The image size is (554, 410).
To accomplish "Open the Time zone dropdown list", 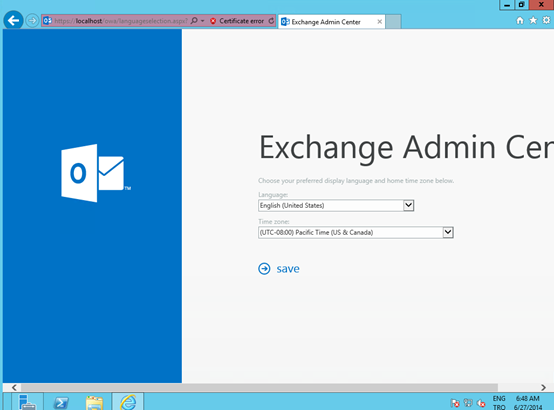I will (356, 232).
